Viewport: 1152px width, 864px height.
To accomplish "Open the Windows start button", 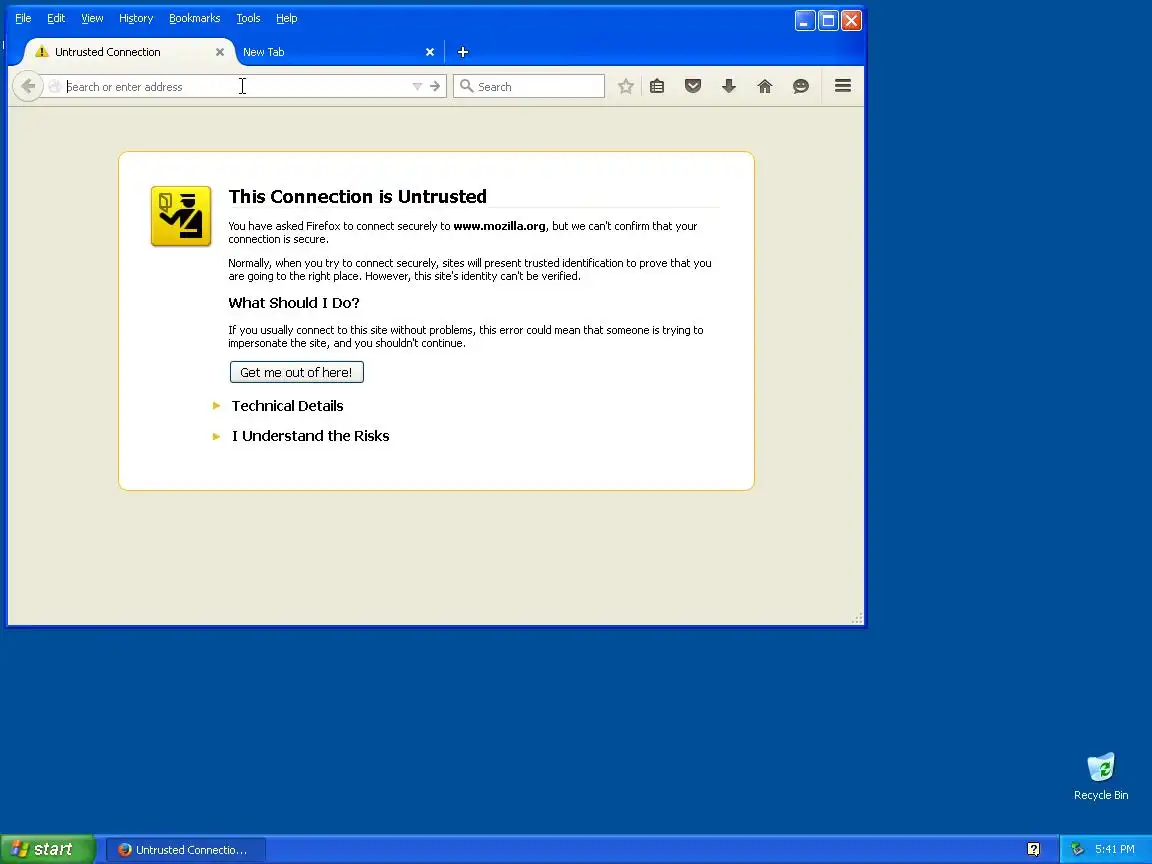I will 48,849.
